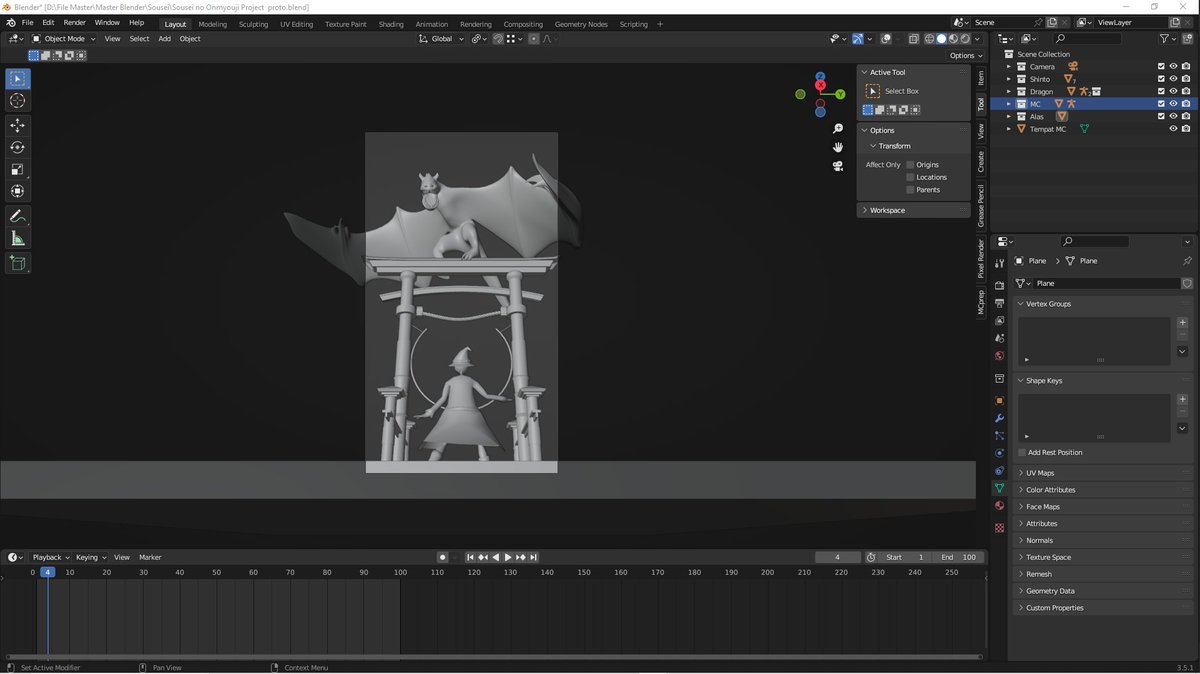This screenshot has width=1200, height=674.
Task: Open the Object properties orange square tab
Action: 999,400
